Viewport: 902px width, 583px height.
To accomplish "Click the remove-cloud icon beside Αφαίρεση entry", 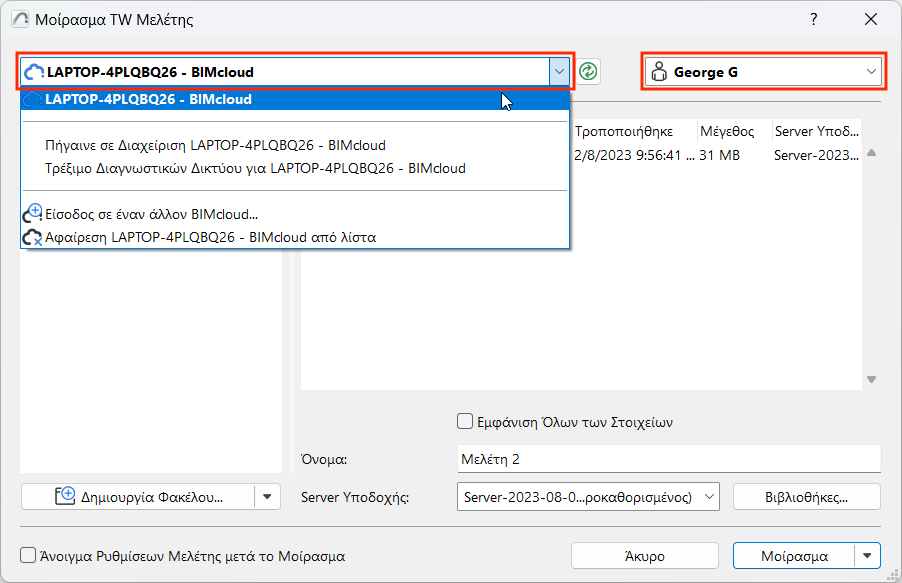I will [x=32, y=238].
